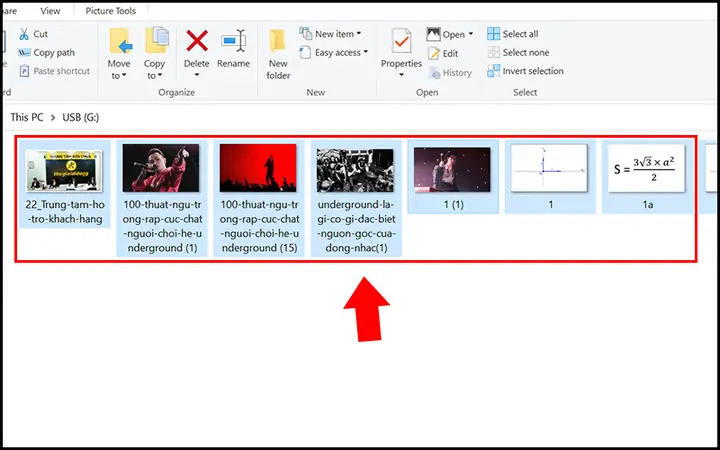Screen dimensions: 720x450
Task: Select the 100-thuat-ngu underground (1) image thumbnail
Action: pos(161,168)
